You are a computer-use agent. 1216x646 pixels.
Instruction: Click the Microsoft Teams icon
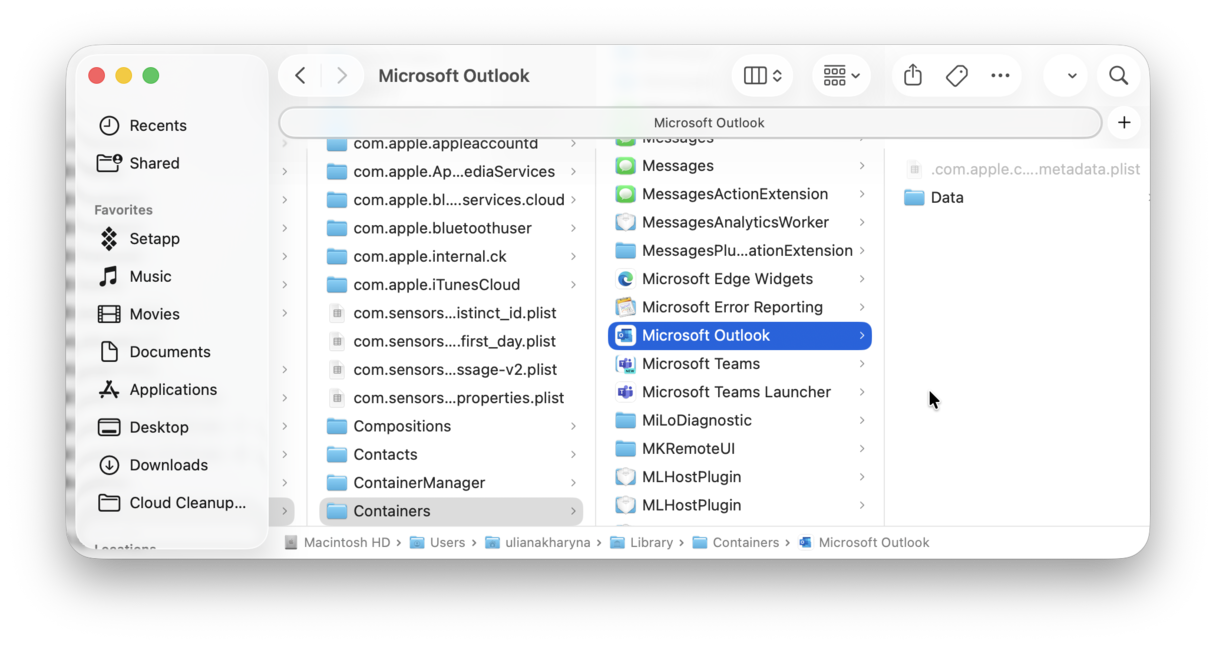pos(625,364)
